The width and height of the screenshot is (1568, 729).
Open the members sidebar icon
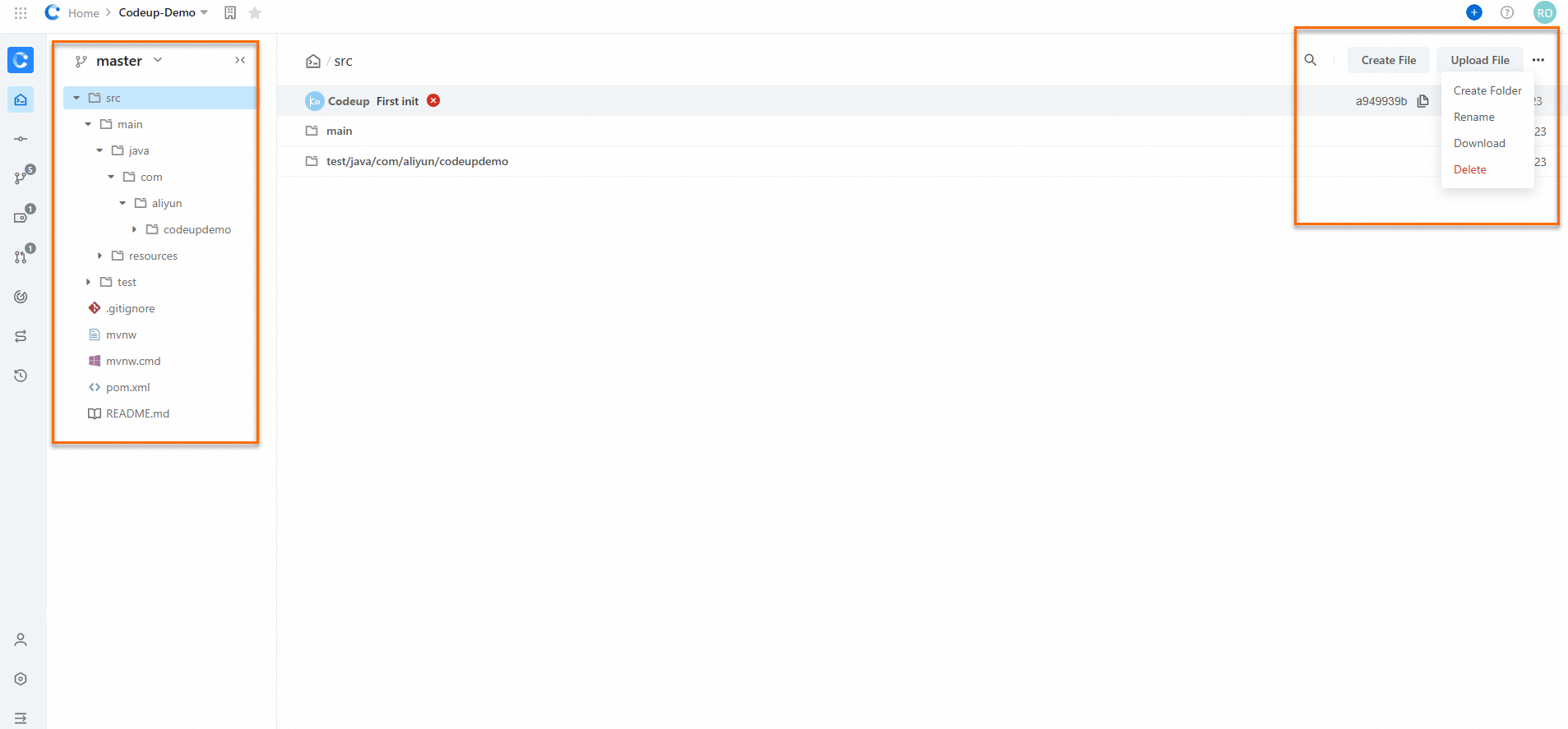pos(21,639)
